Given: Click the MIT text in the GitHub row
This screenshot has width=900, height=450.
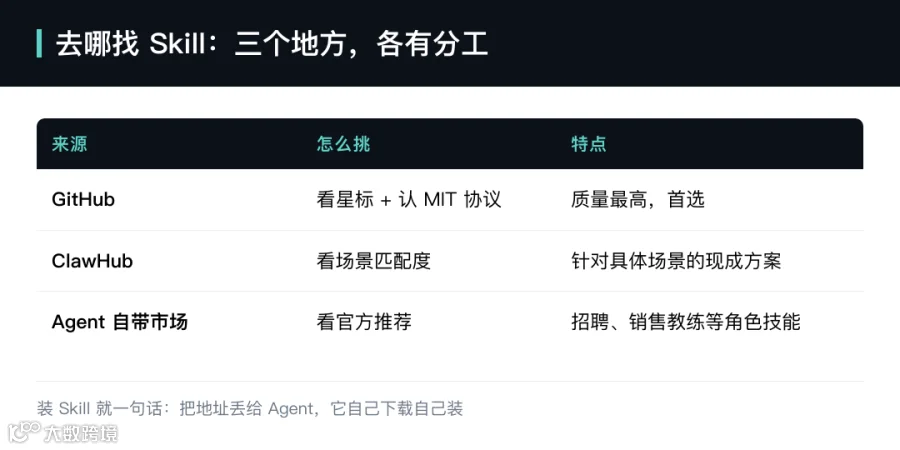Looking at the screenshot, I should 440,200.
